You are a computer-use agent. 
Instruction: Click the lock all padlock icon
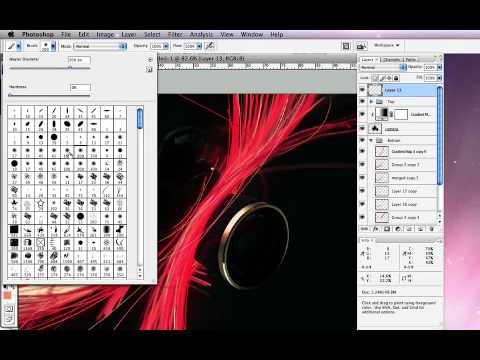396,78
